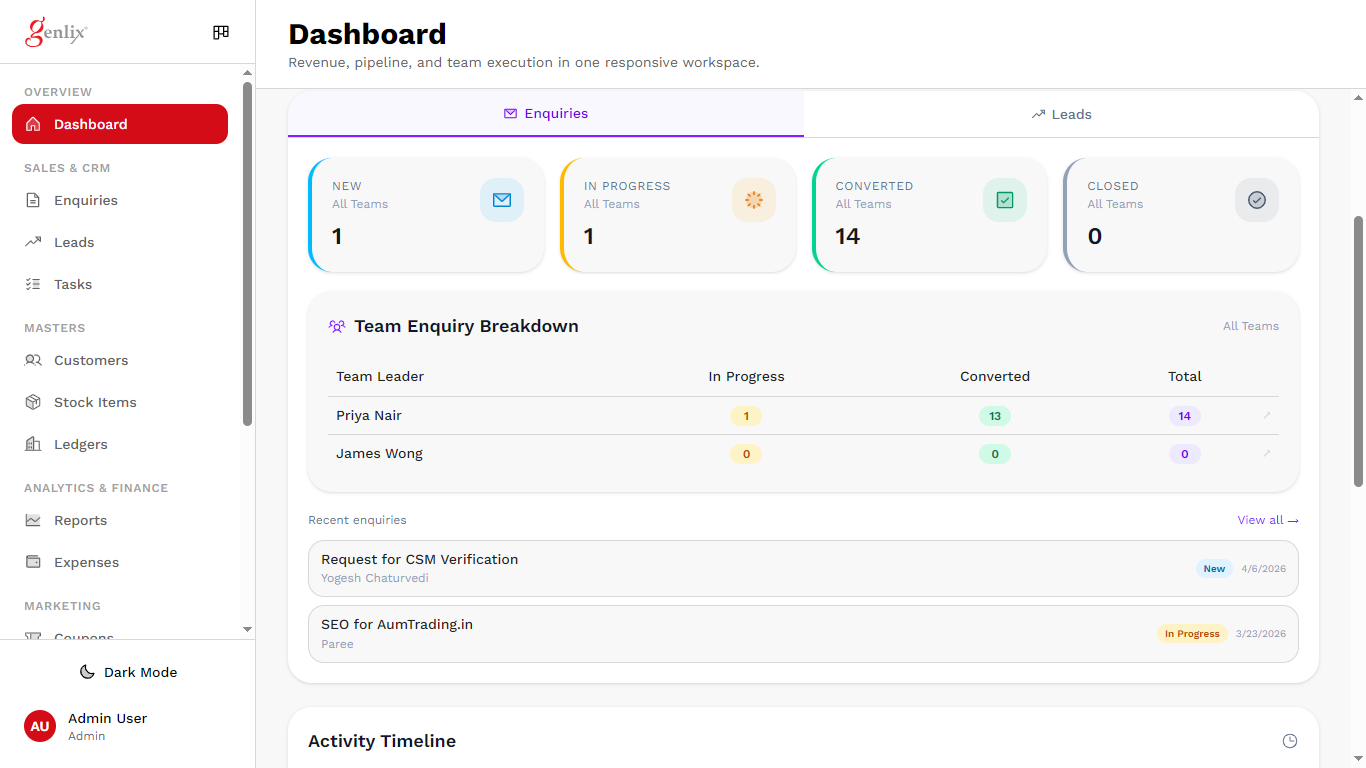
Task: Open the All Teams filter in breakdown
Action: tap(1250, 326)
